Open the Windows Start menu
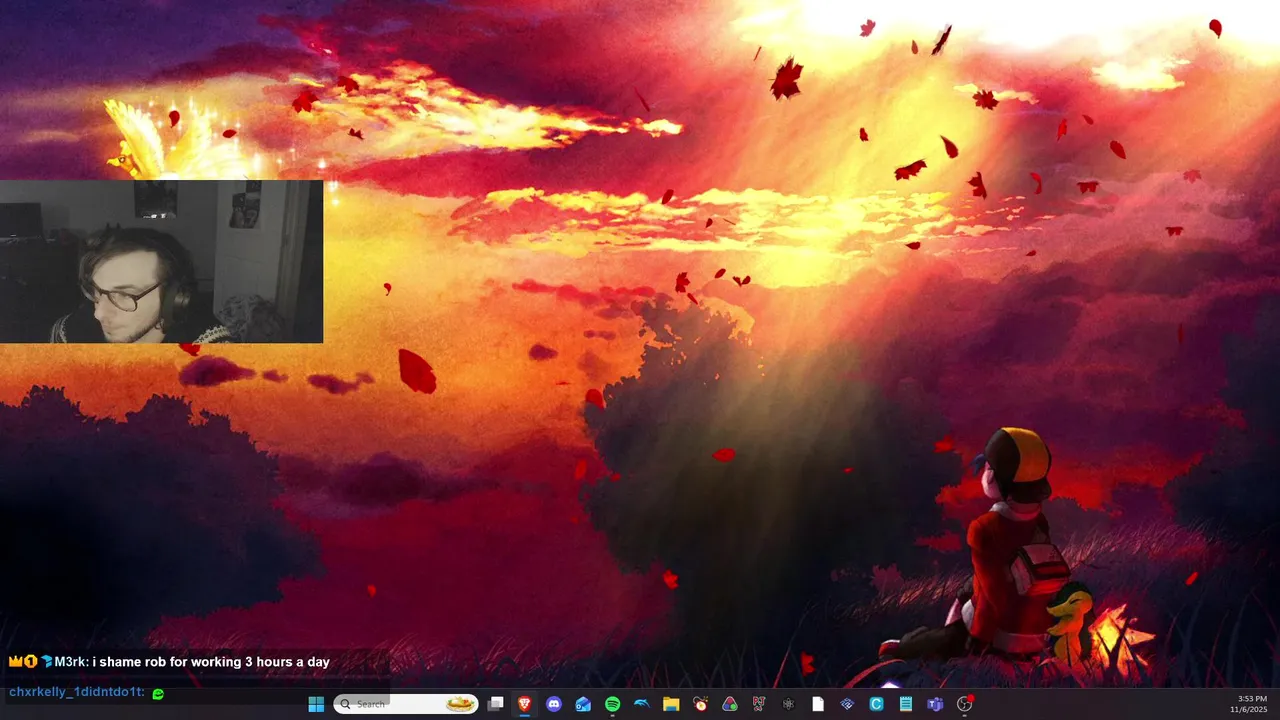Viewport: 1280px width, 720px height. click(x=316, y=704)
